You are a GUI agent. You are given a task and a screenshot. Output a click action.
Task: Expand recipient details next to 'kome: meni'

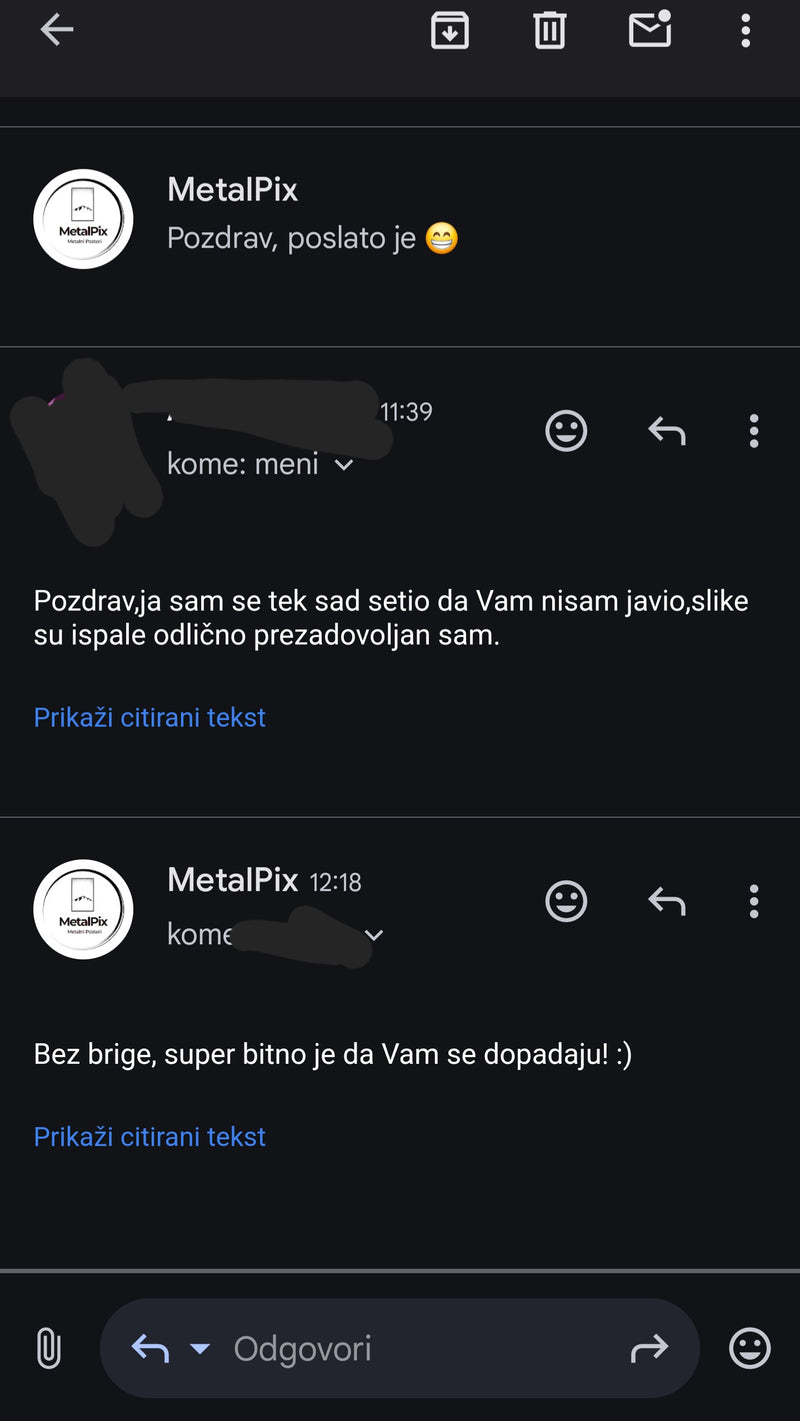[x=344, y=465]
